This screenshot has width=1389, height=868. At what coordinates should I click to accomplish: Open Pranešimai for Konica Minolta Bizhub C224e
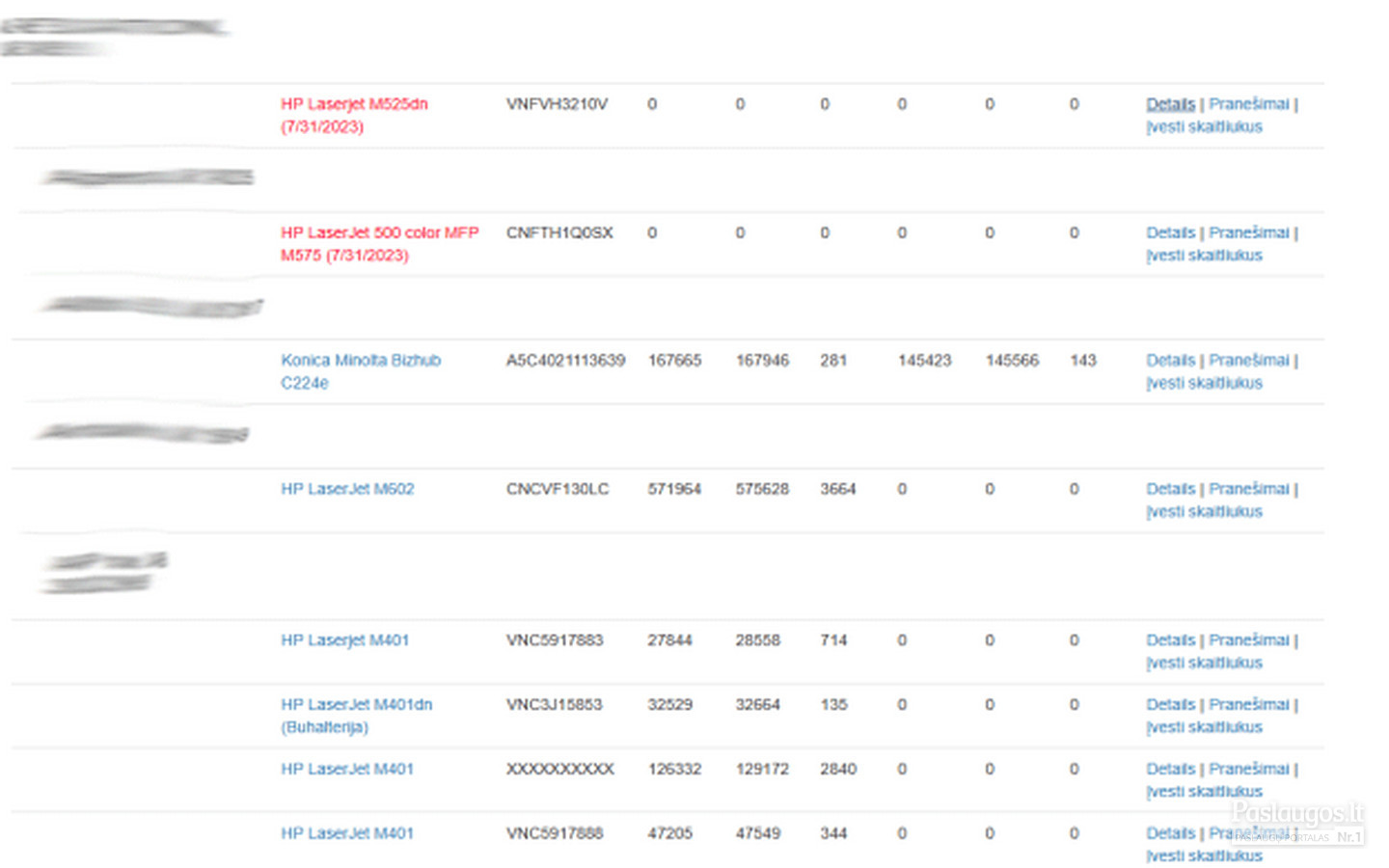[1249, 360]
